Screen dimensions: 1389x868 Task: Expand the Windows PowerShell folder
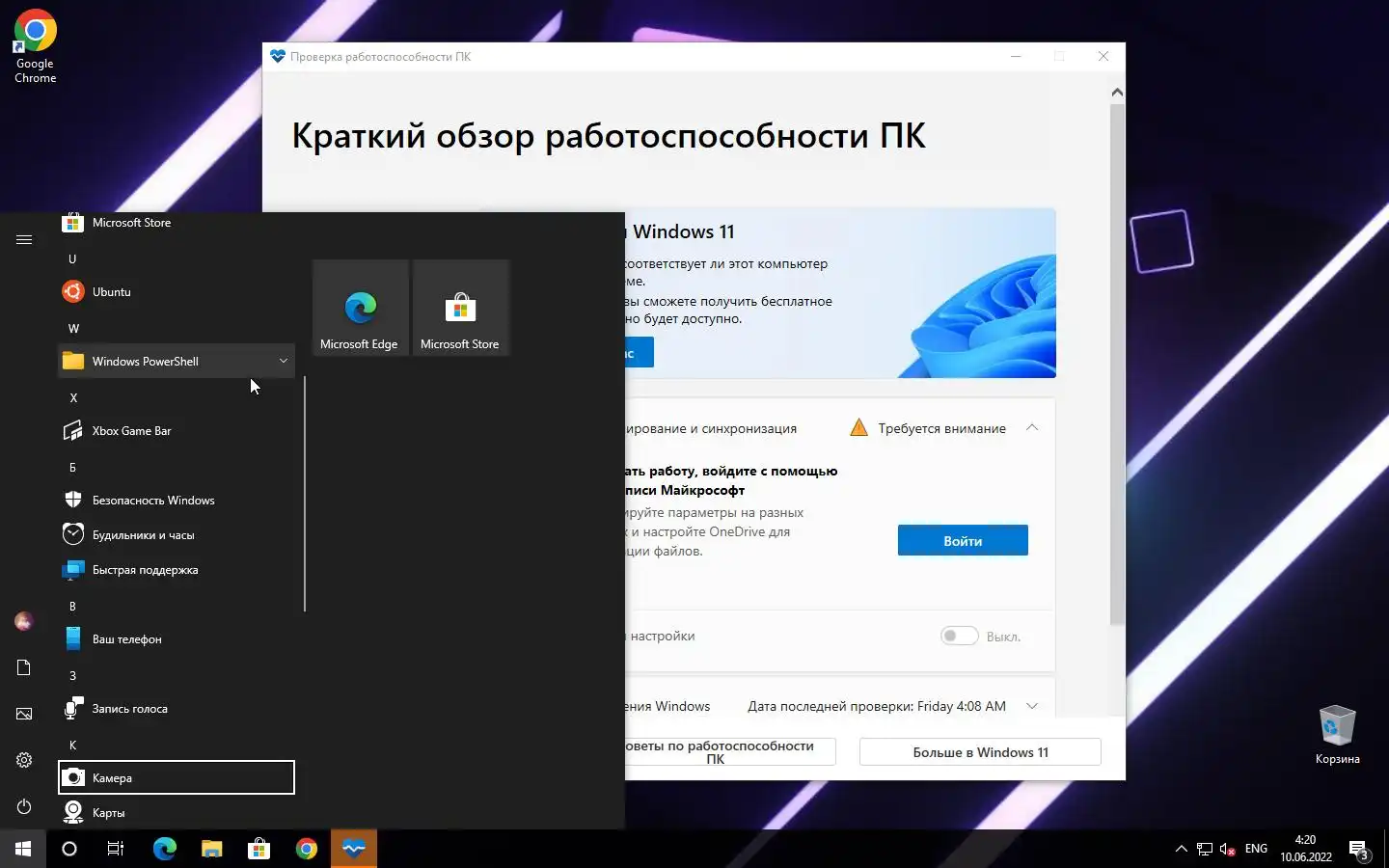(177, 362)
